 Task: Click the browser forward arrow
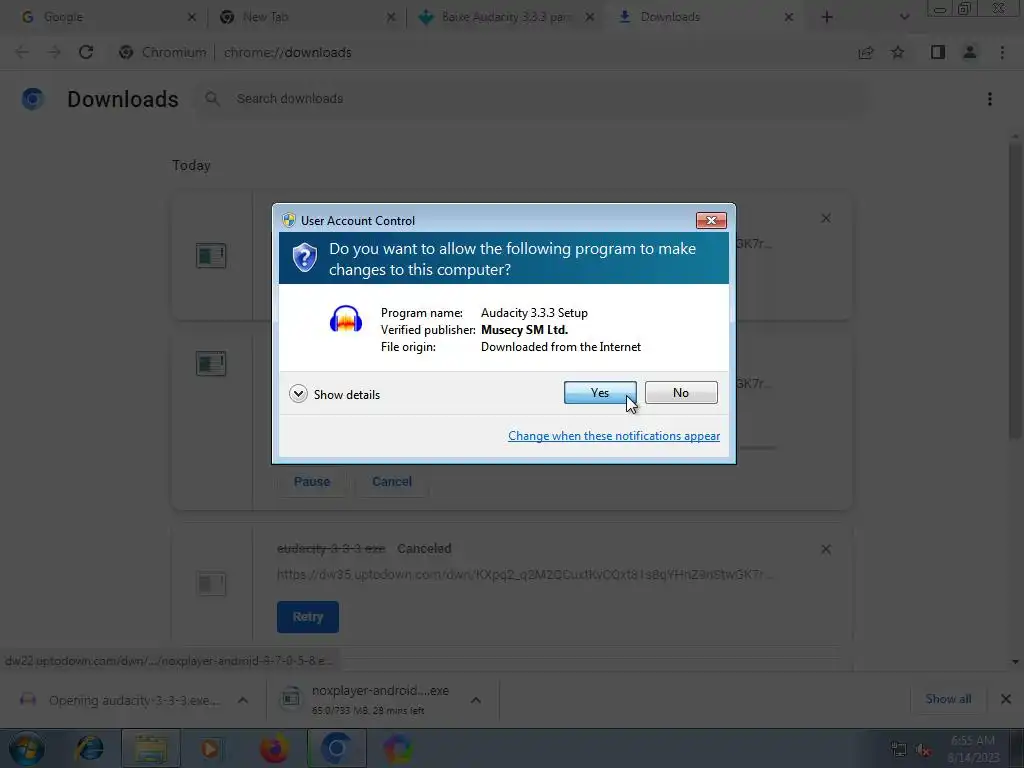(x=54, y=52)
